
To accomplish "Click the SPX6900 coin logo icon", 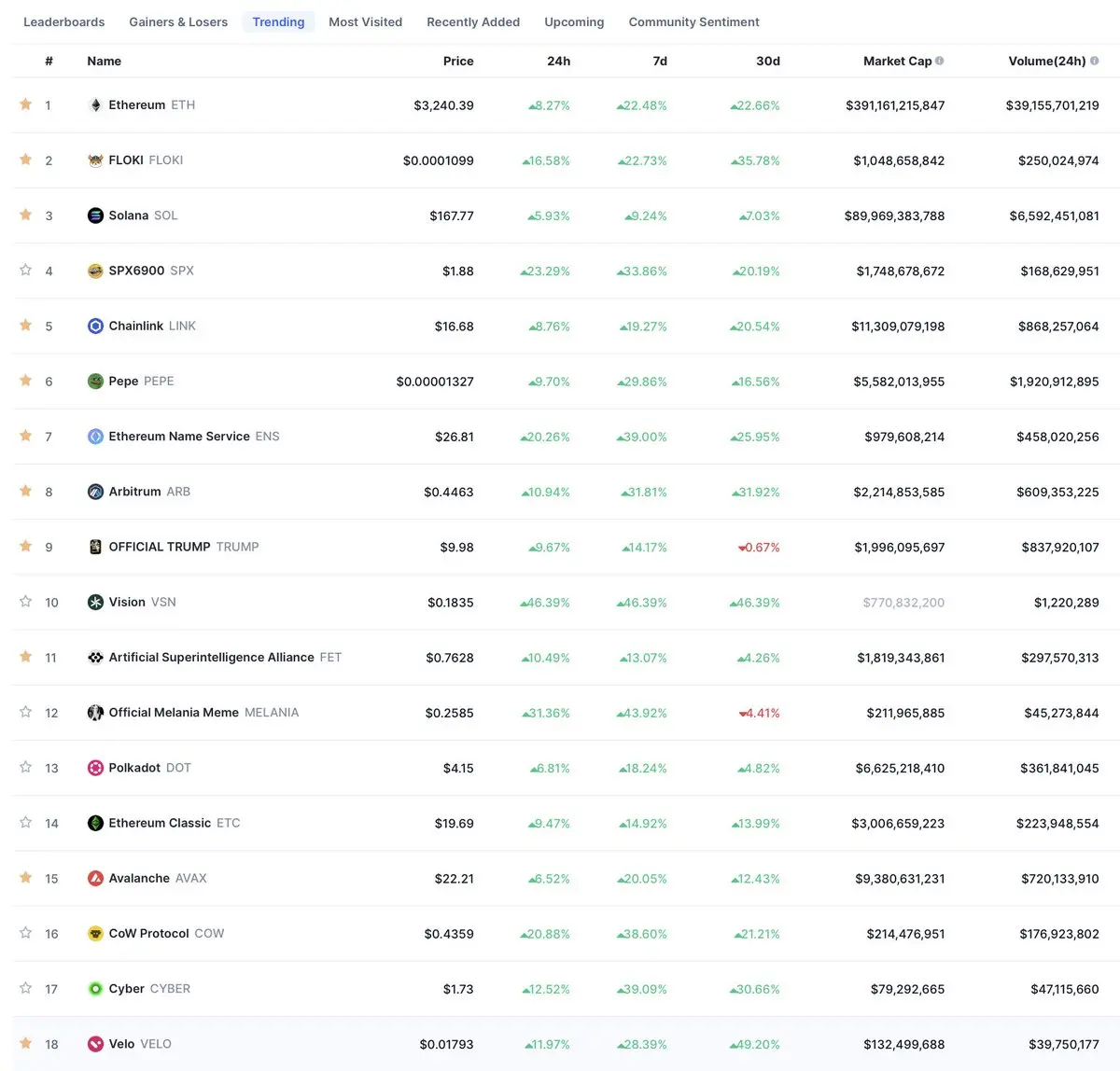I will click(x=95, y=271).
